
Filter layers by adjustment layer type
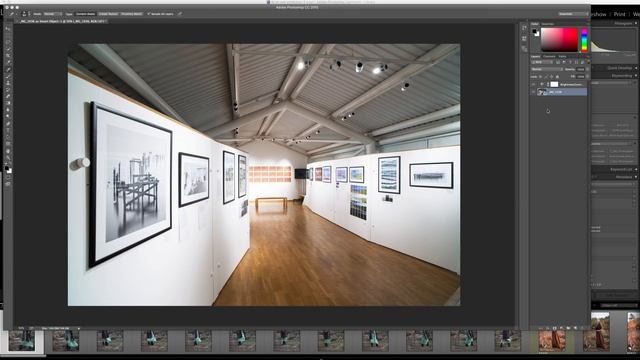[564, 62]
